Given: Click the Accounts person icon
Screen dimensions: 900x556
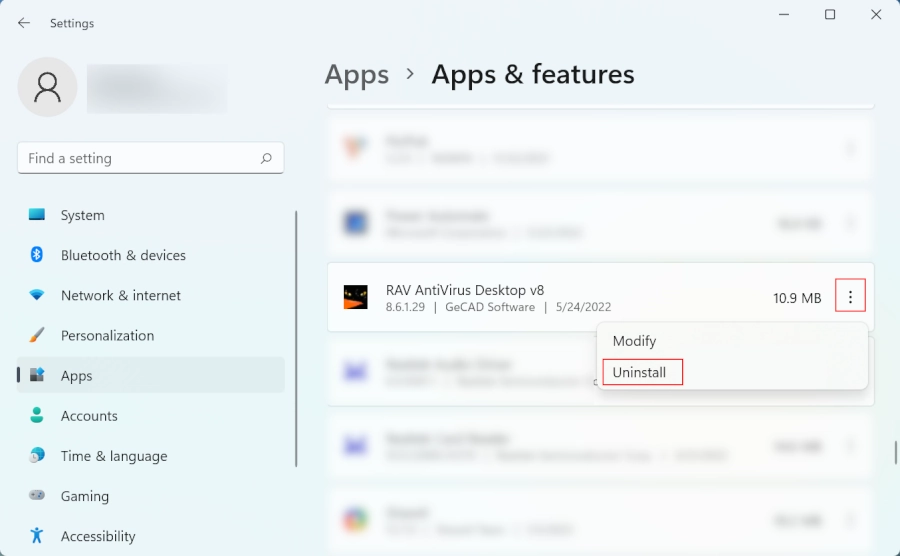Looking at the screenshot, I should click(x=37, y=415).
